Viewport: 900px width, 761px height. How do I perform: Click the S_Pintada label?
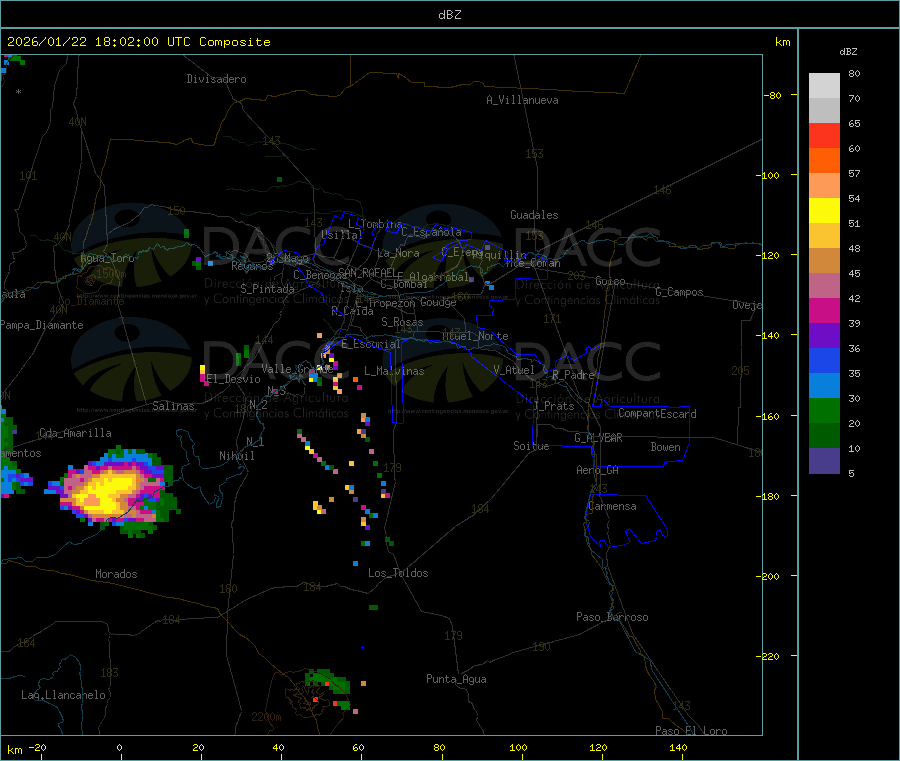[267, 289]
